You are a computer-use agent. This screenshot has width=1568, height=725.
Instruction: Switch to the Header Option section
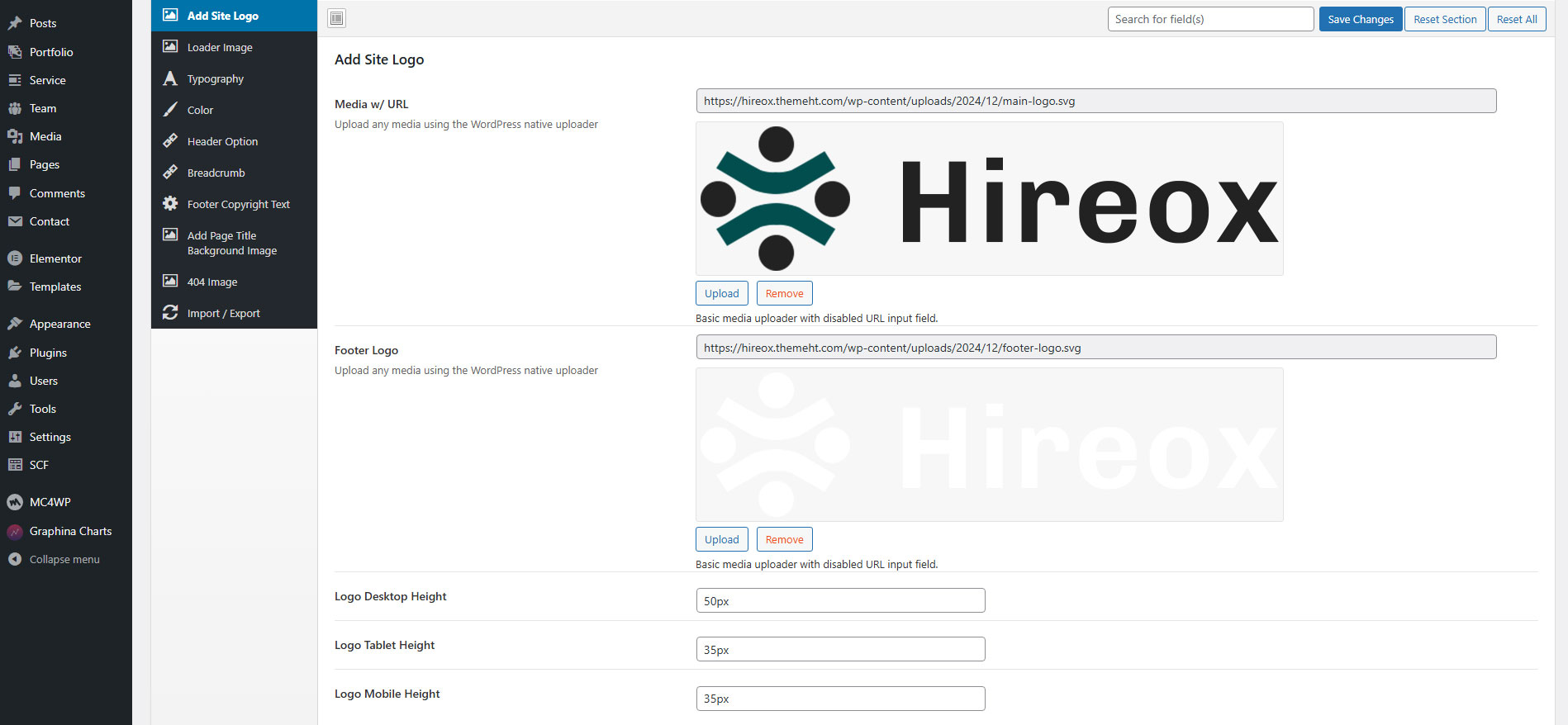tap(234, 141)
